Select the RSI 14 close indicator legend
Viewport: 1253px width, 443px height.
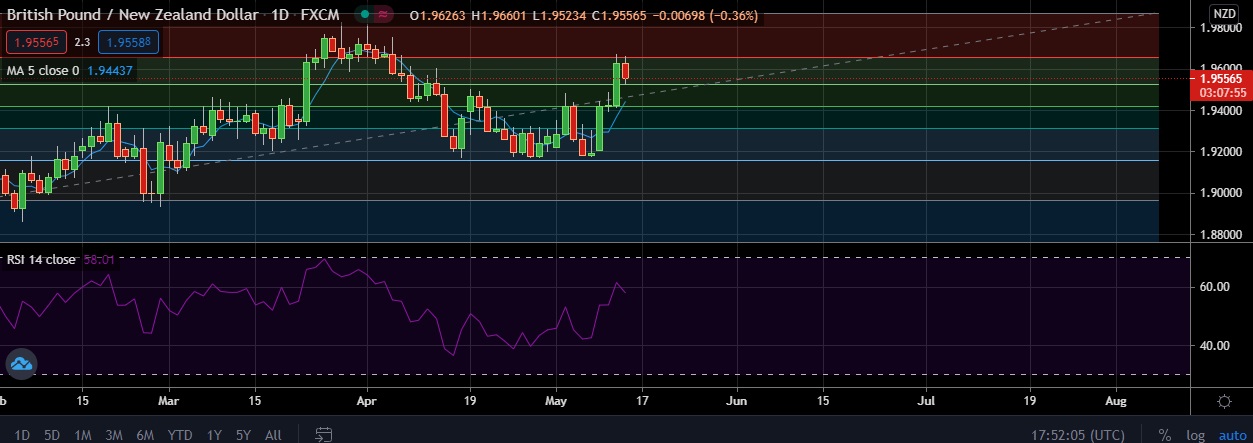tap(41, 259)
